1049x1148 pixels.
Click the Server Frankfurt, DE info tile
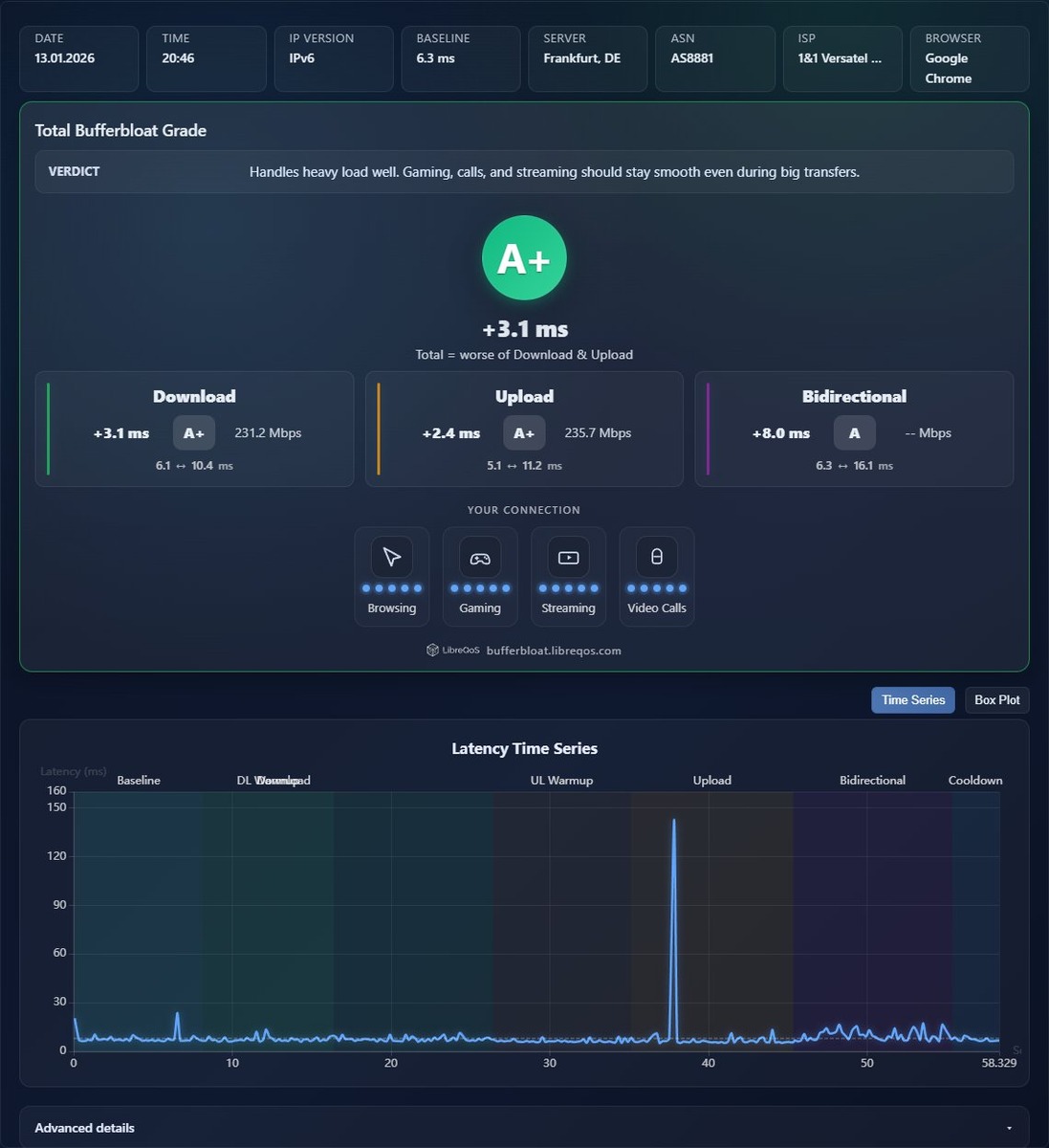click(588, 59)
